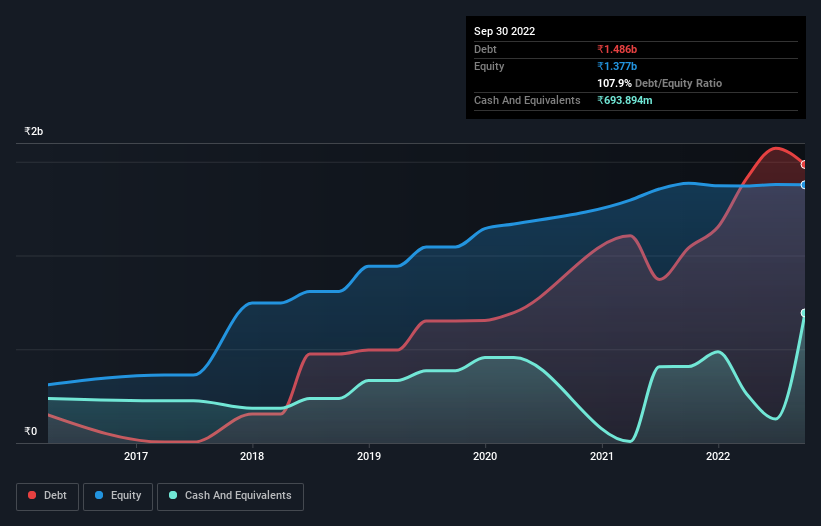Click the Sep 30 2022 tooltip date
Image resolution: width=821 pixels, height=526 pixels.
tap(504, 31)
